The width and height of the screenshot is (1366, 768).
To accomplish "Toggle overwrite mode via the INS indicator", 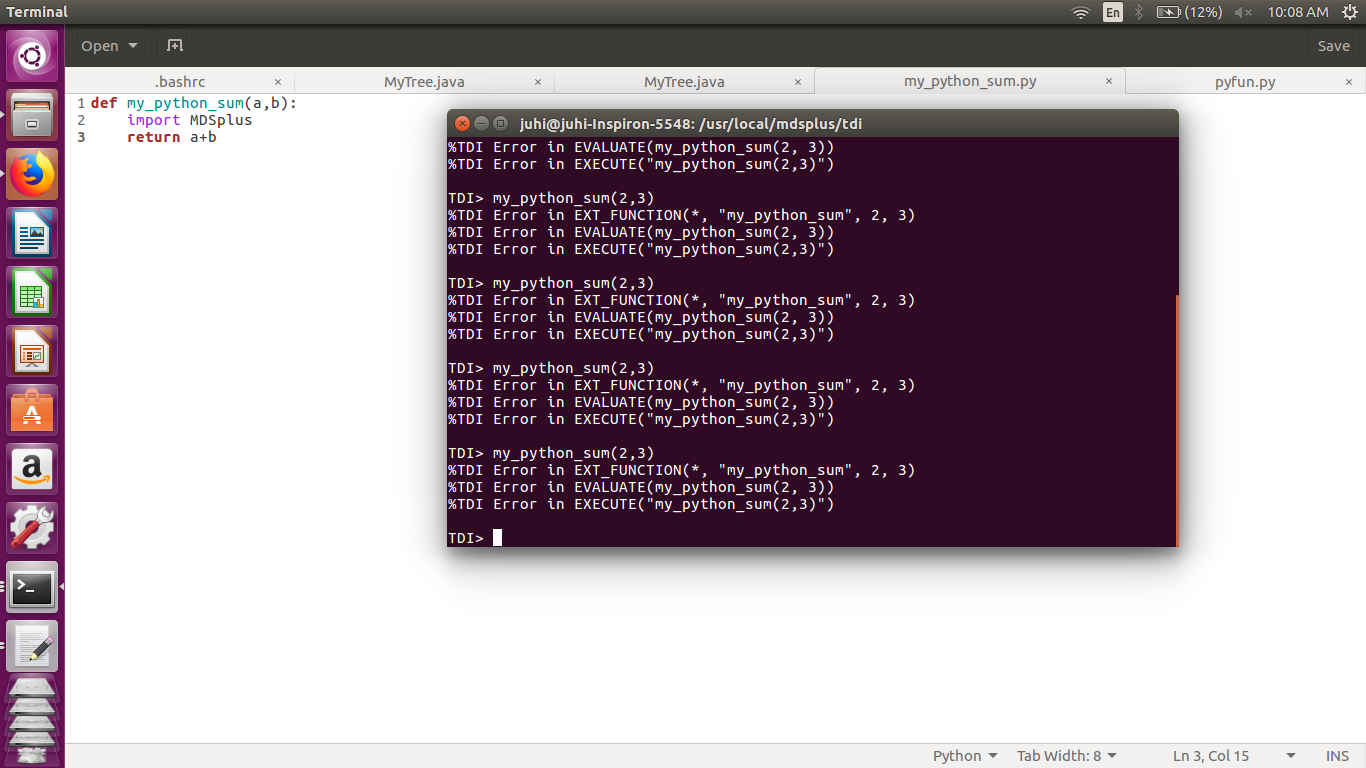I will coord(1336,756).
